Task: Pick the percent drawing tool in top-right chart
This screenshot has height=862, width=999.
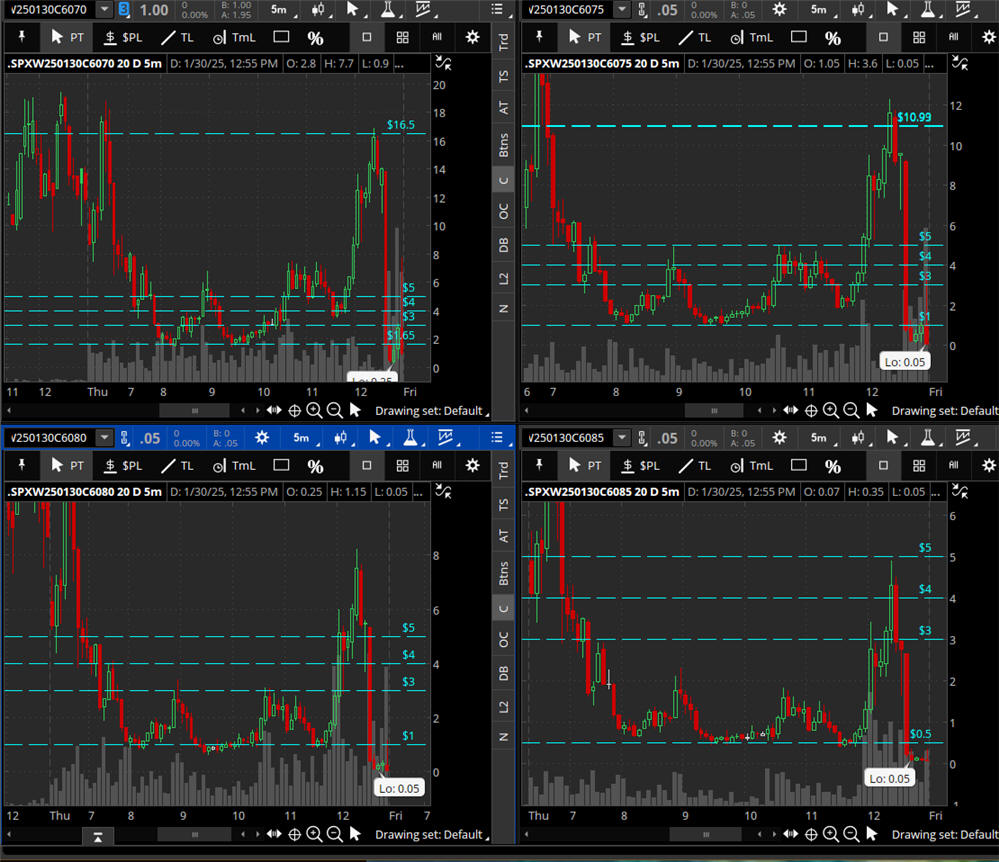Action: pyautogui.click(x=832, y=38)
